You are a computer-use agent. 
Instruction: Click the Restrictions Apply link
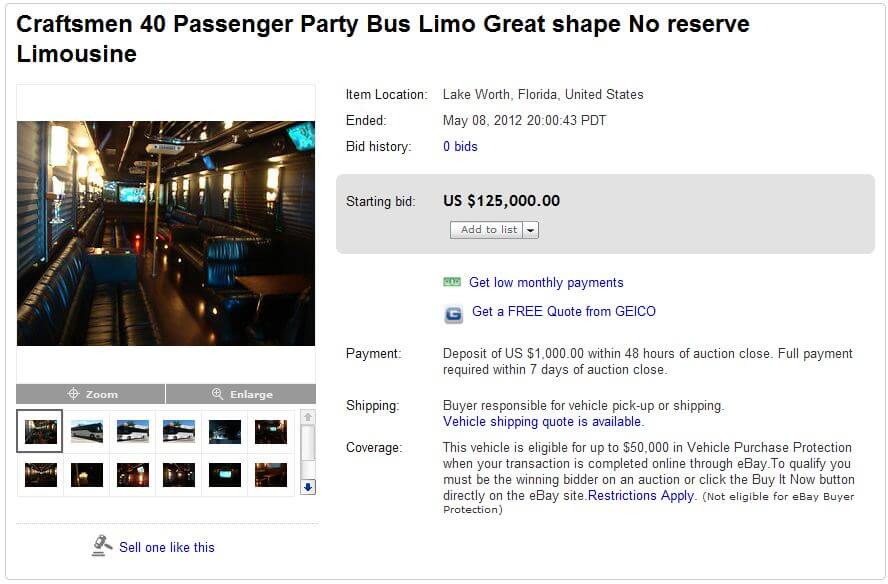tap(641, 496)
